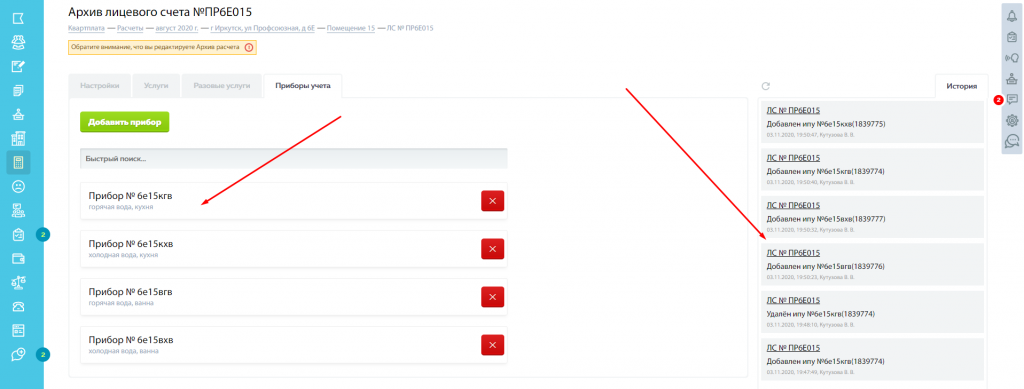Open the messages icon with badge 2
This screenshot has width=1024, height=389.
tap(1012, 100)
